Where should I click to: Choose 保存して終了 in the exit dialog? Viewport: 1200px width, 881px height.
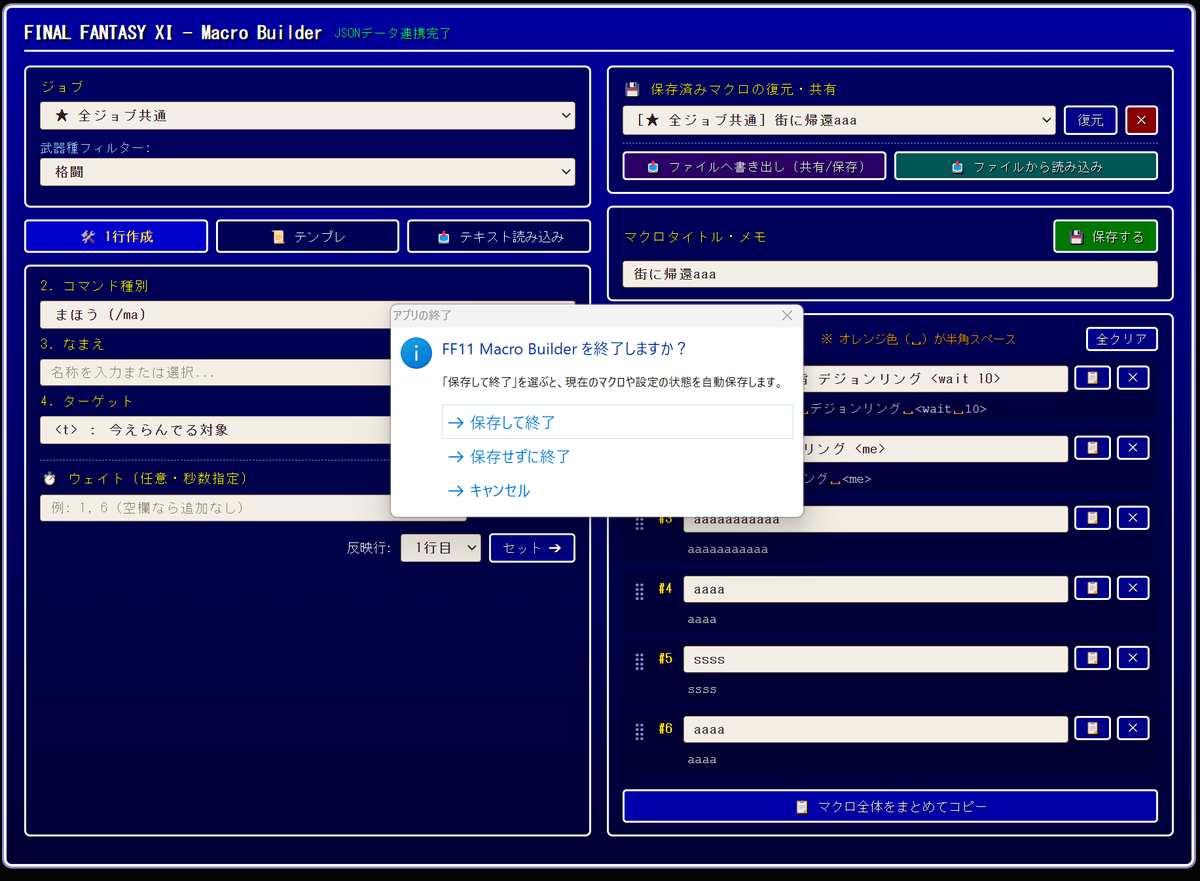pyautogui.click(x=617, y=422)
